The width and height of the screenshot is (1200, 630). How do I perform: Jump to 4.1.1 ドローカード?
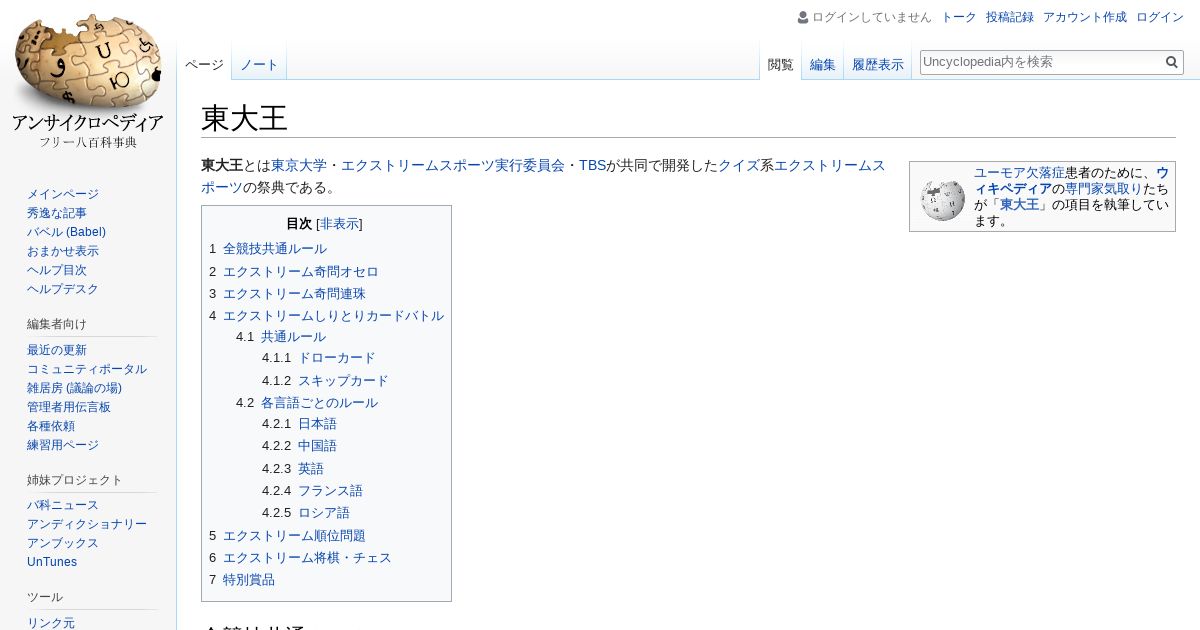[x=336, y=358]
